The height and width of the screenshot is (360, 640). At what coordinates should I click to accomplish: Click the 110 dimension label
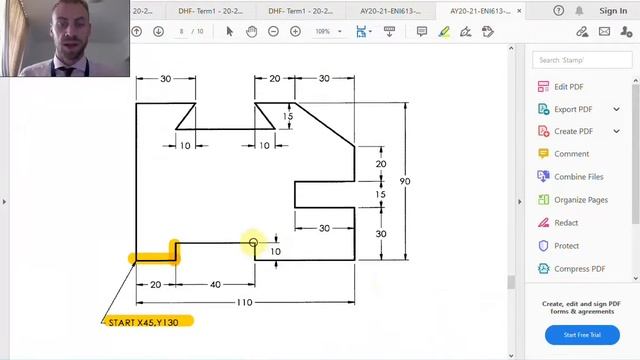244,302
